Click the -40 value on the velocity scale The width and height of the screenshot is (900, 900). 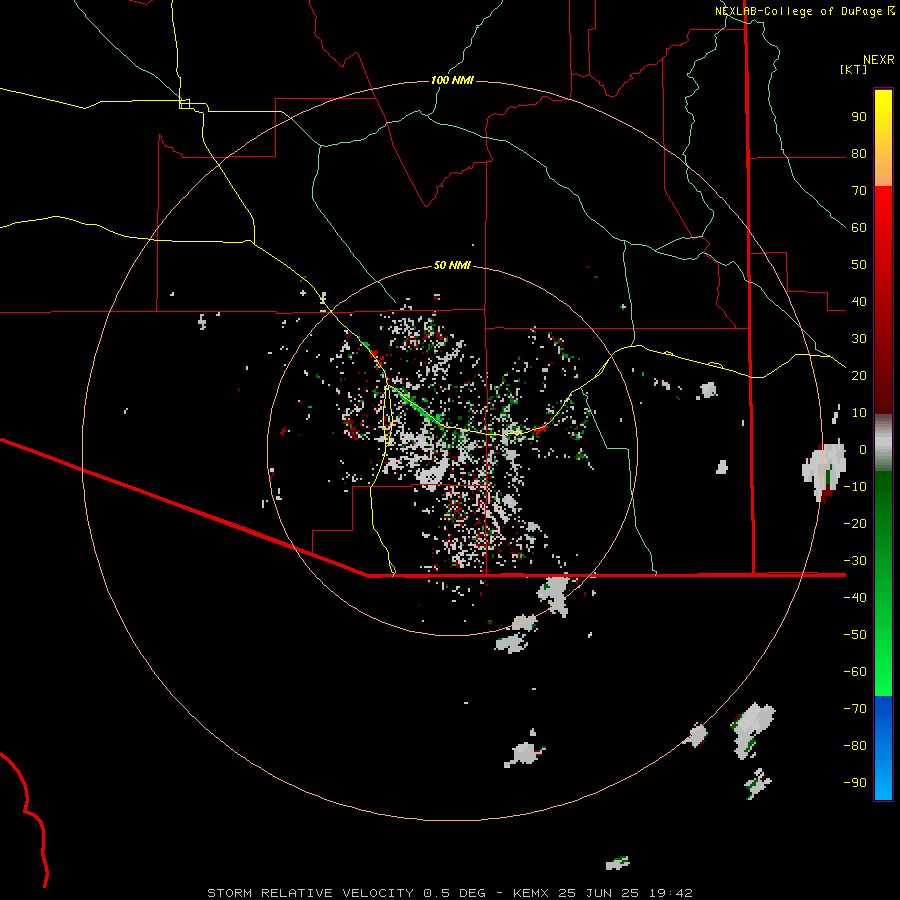855,598
